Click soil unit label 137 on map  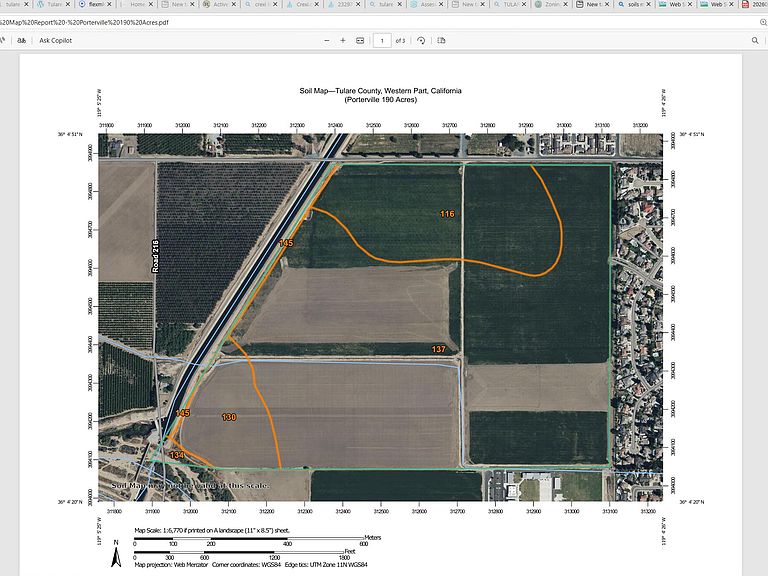[439, 349]
